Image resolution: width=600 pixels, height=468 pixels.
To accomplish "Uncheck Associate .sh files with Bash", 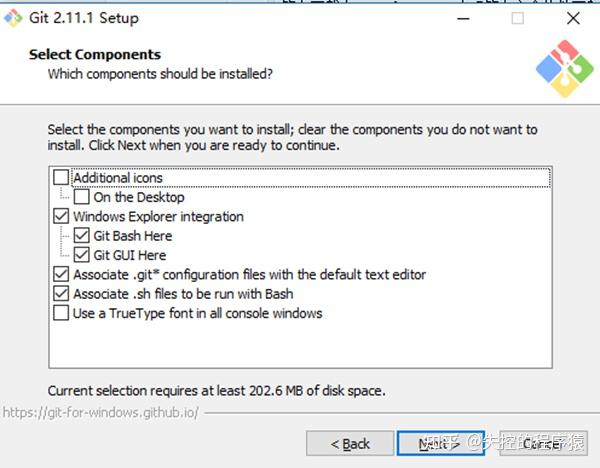I will [x=61, y=294].
